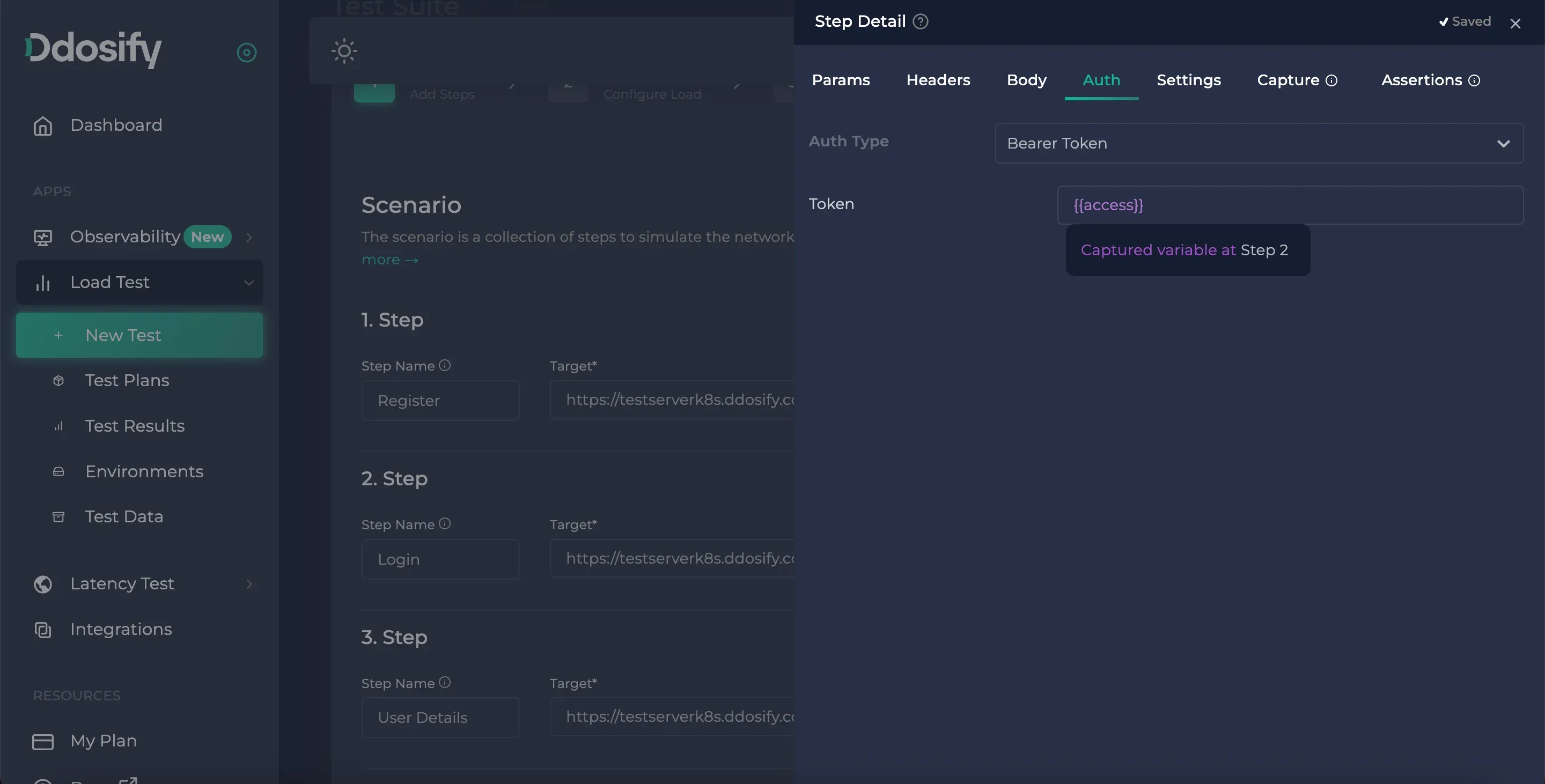Click the Assertions tab info icon
Image resolution: width=1545 pixels, height=784 pixels.
(x=1474, y=80)
